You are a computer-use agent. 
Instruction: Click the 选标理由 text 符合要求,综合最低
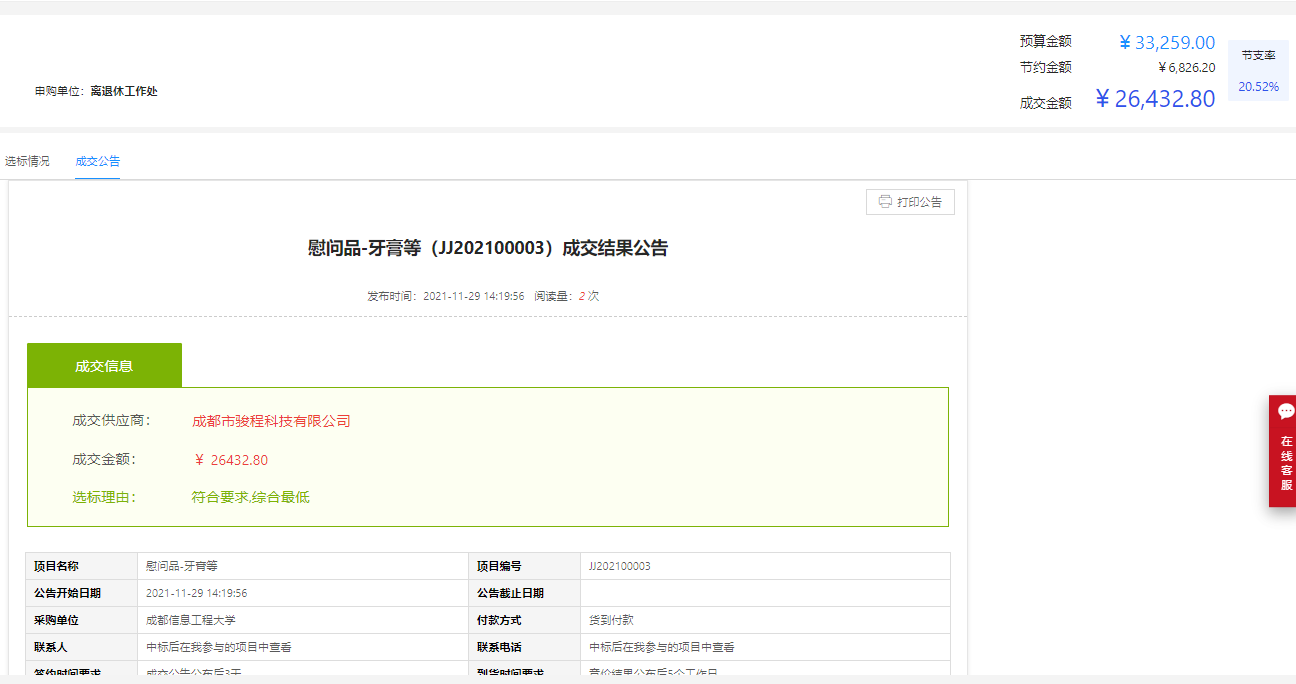[250, 497]
